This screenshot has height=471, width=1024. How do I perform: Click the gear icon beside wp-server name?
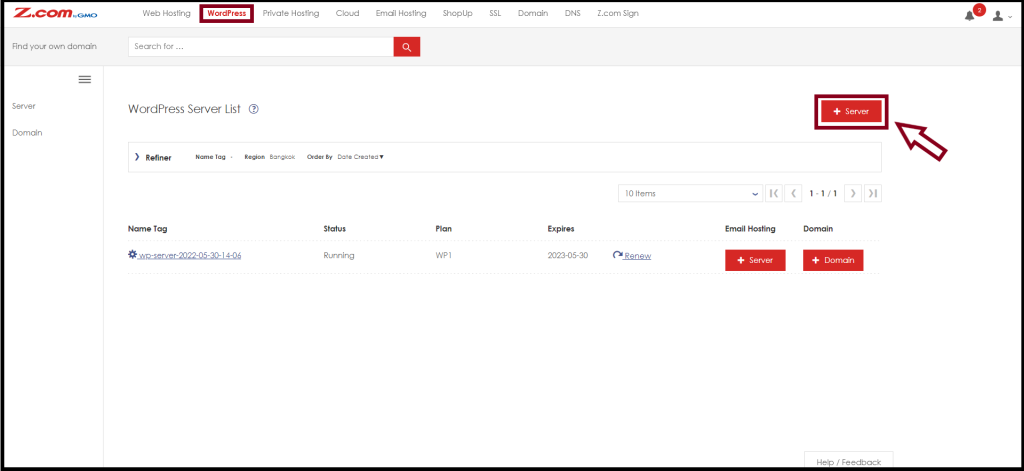133,255
